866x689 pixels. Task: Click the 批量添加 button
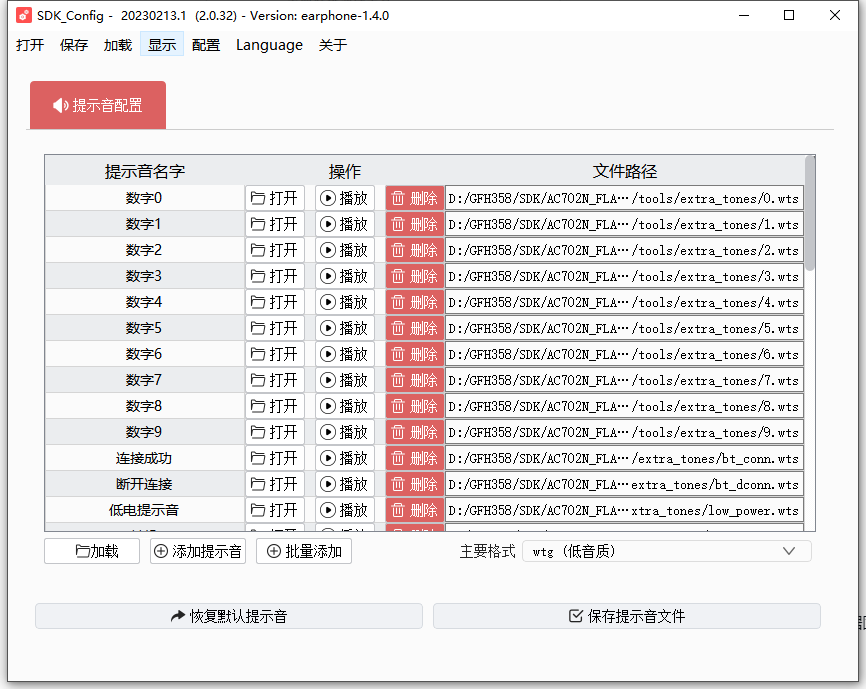304,551
